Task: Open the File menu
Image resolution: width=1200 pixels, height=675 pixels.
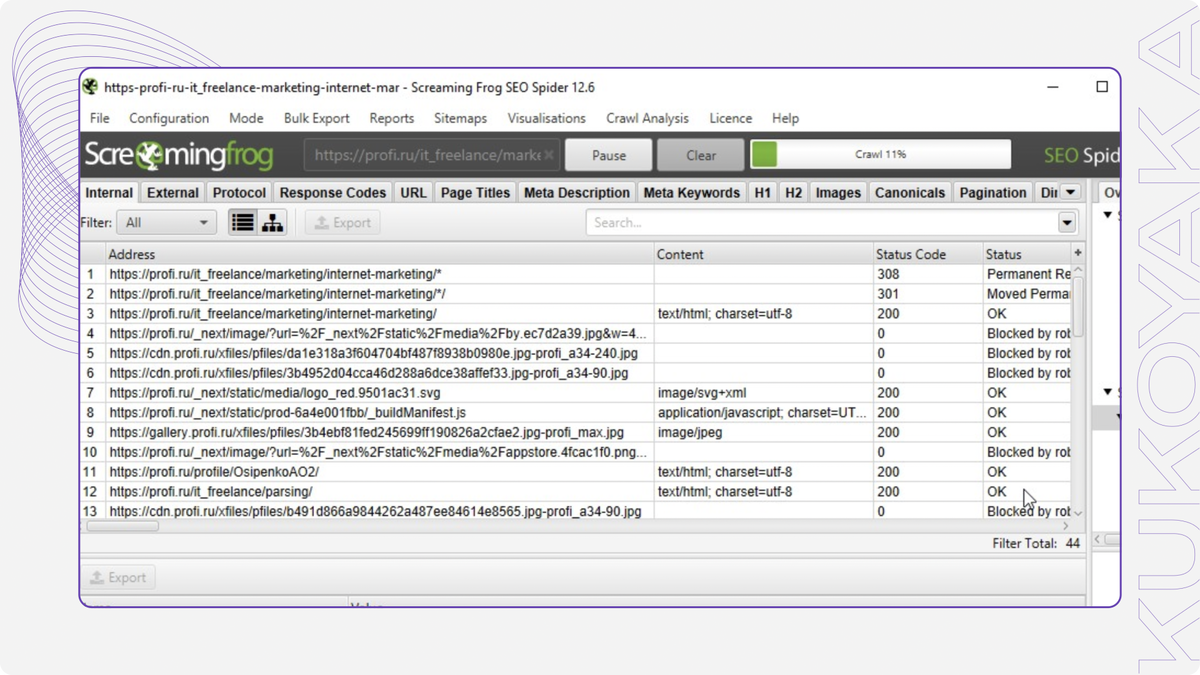Action: coord(100,118)
